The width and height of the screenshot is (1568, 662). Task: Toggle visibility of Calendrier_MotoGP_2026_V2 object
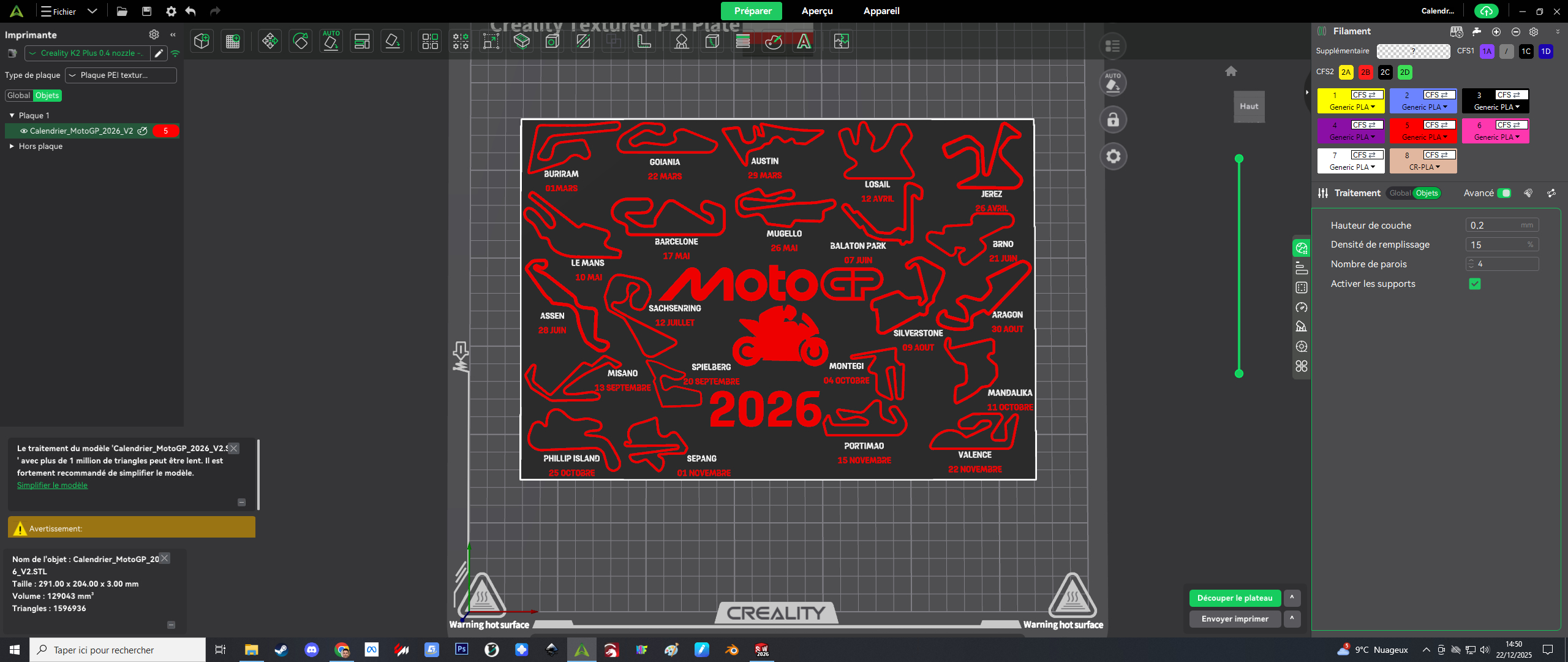(24, 131)
